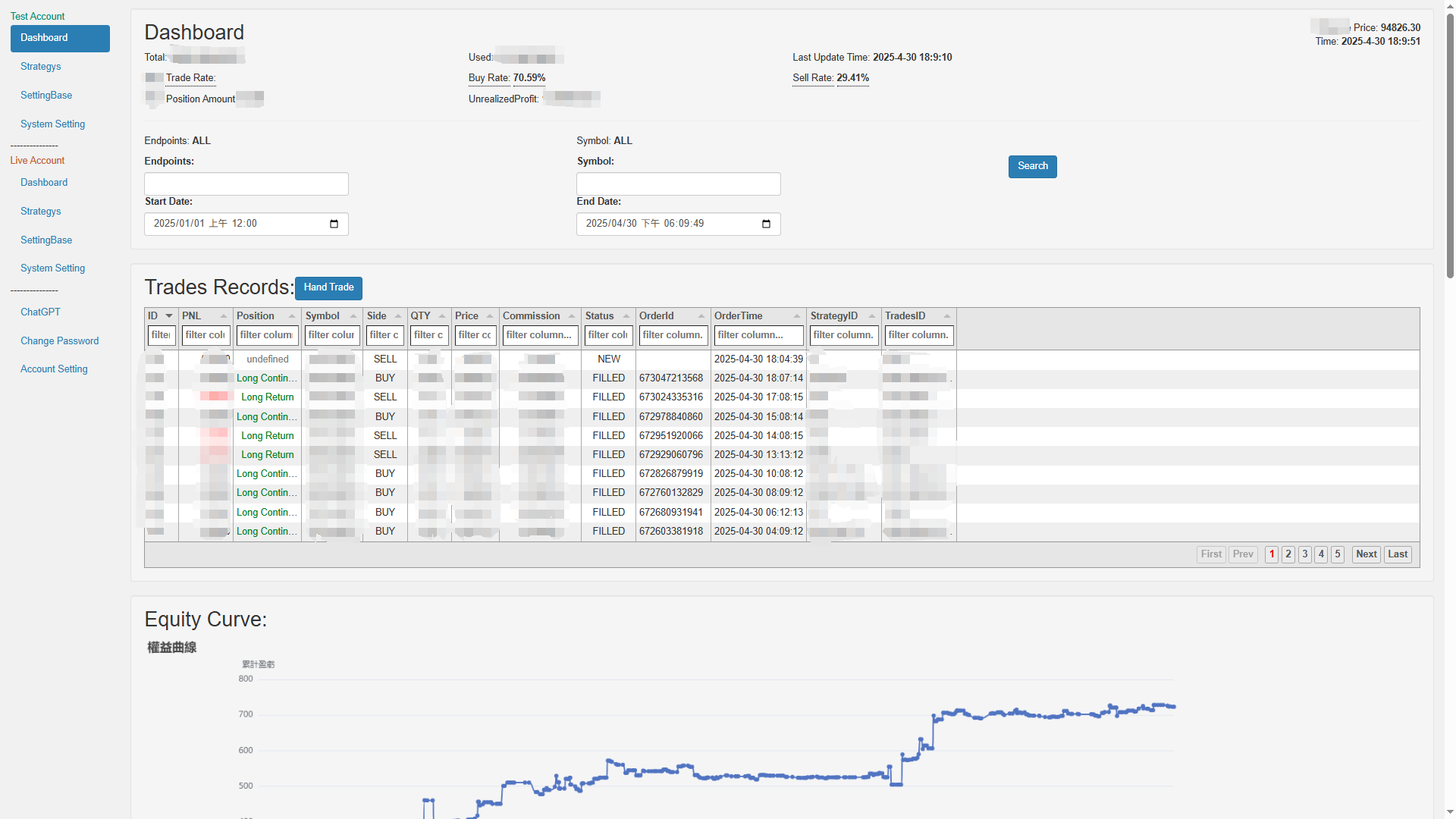Click the OrderTime filter column box

click(x=758, y=335)
